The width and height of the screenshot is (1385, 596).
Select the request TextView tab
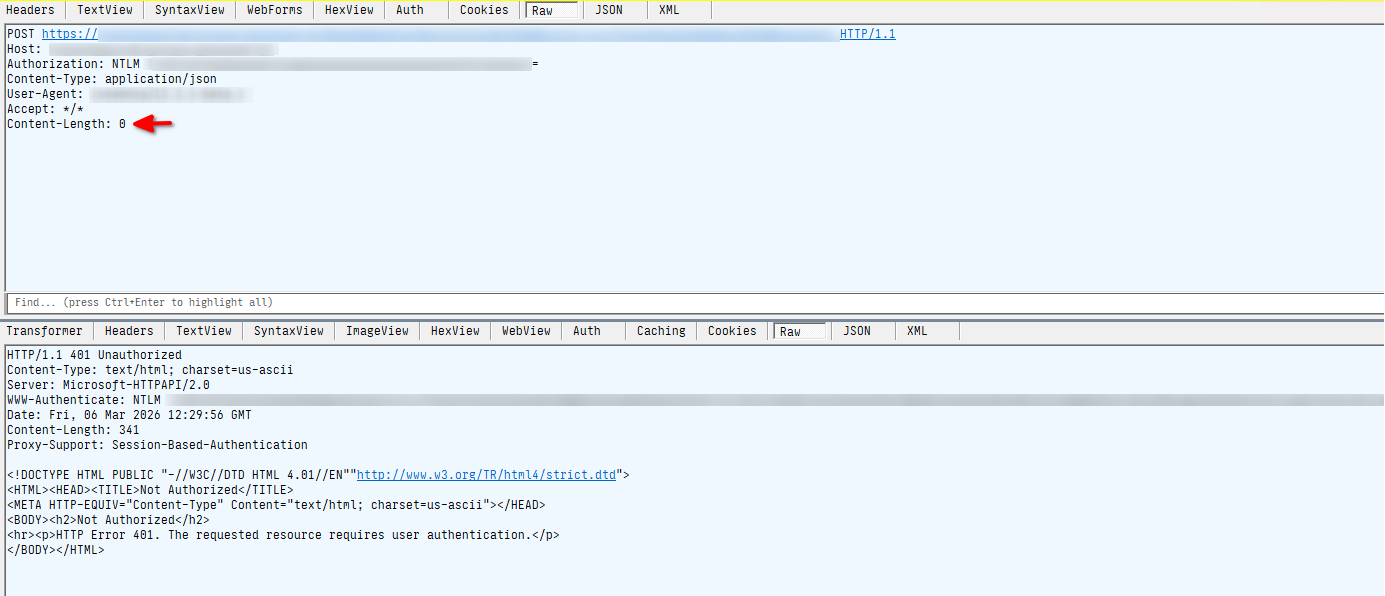coord(105,10)
